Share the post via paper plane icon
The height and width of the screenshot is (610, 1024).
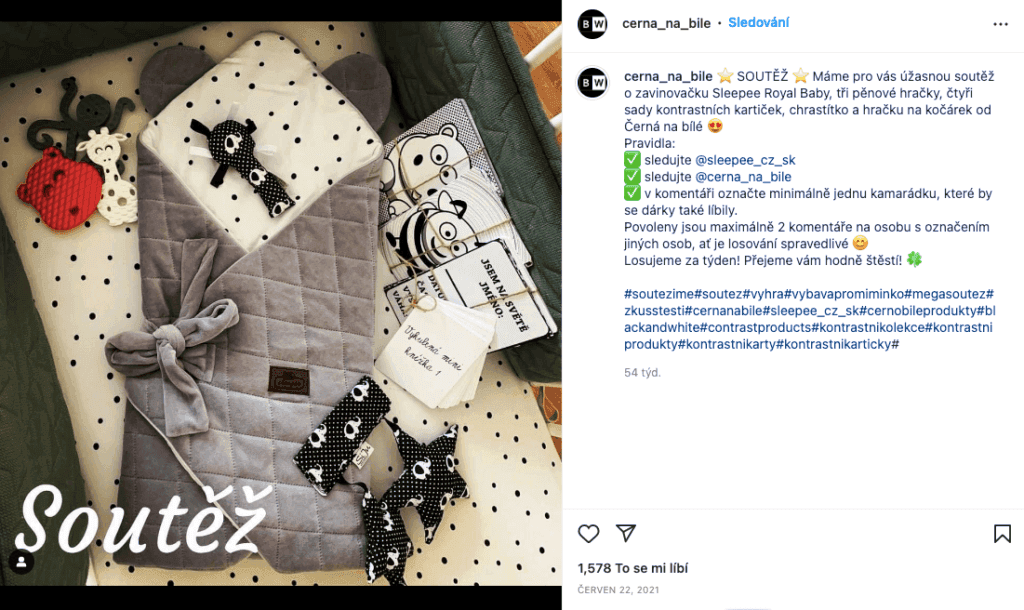(626, 533)
